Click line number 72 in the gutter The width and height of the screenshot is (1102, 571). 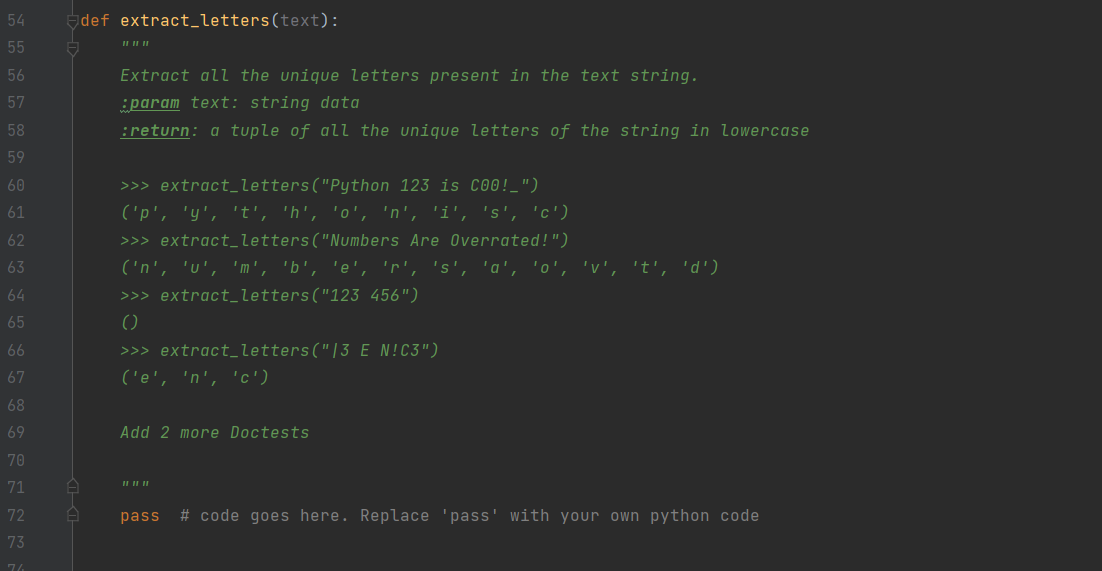tap(16, 515)
